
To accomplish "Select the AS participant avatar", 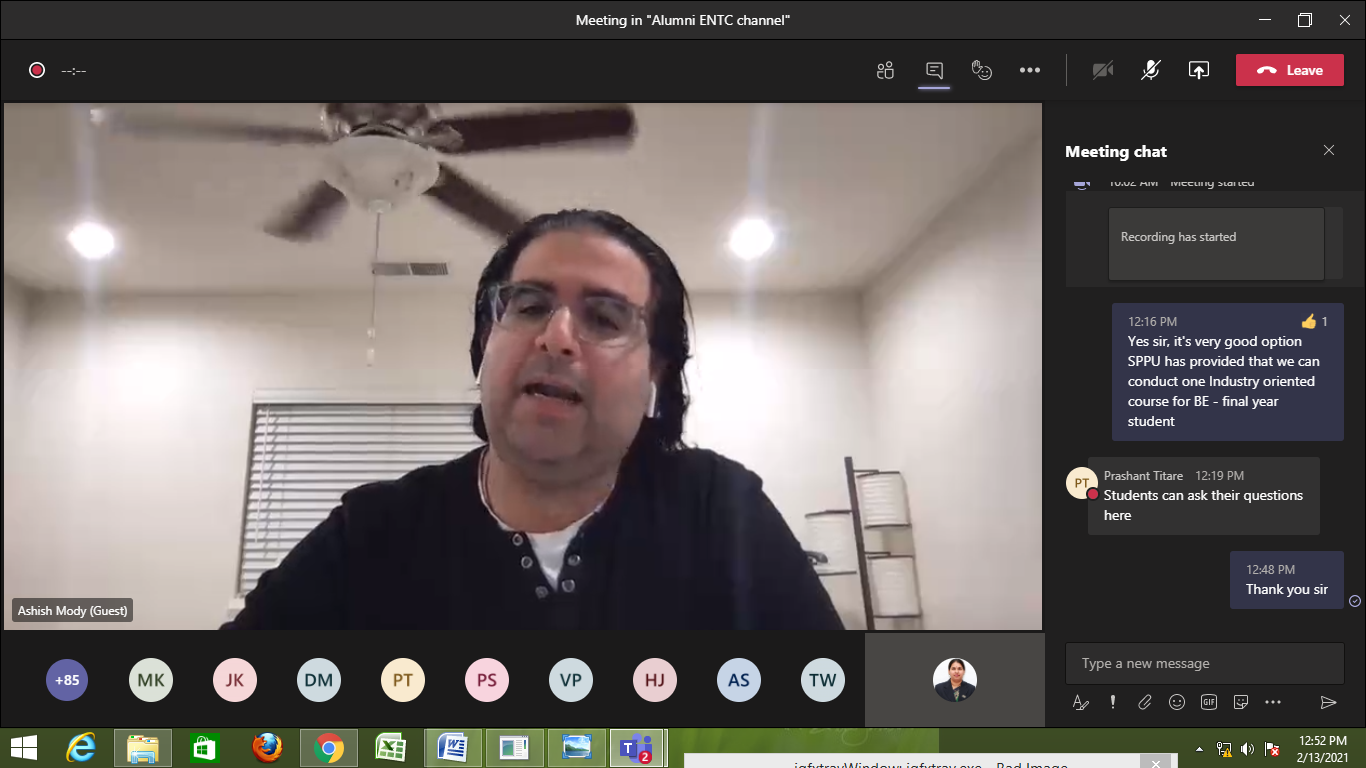I will click(x=739, y=681).
